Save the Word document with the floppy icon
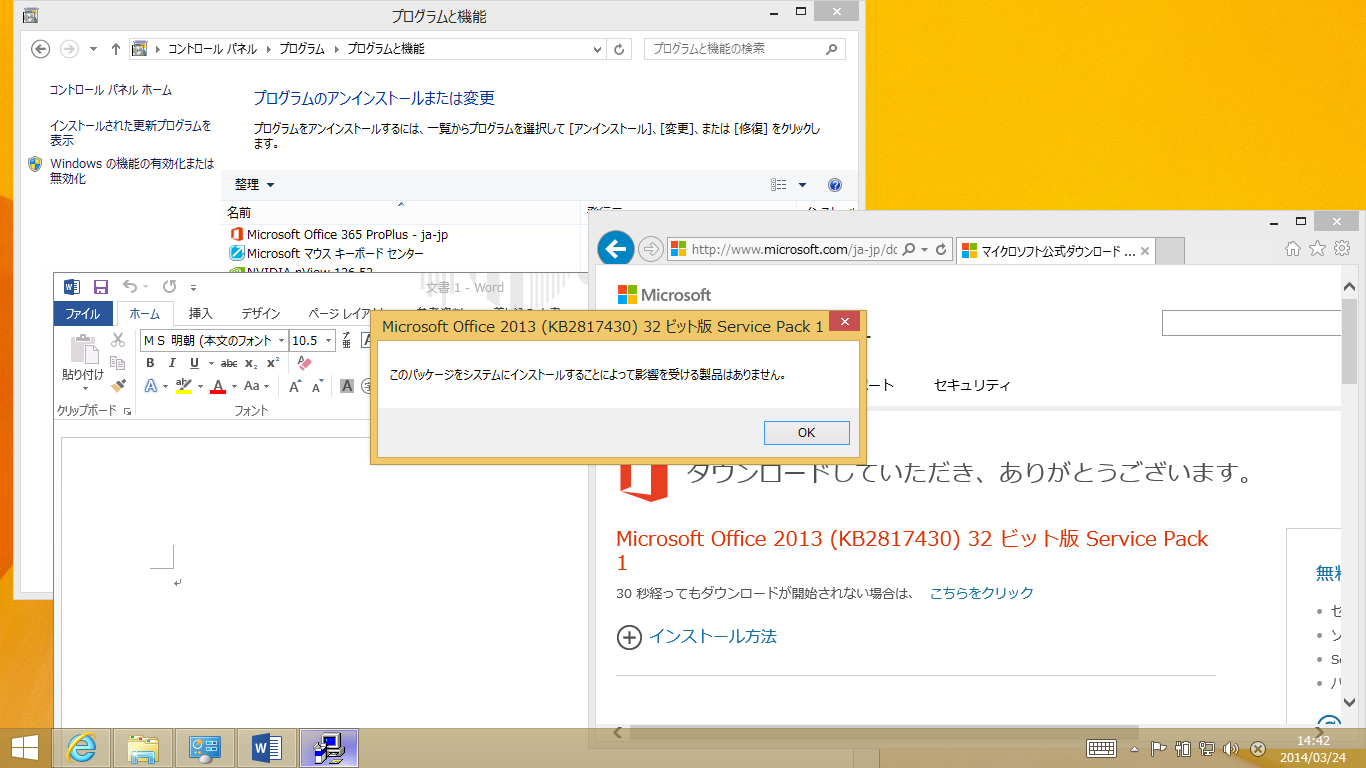The height and width of the screenshot is (768, 1366). 100,287
